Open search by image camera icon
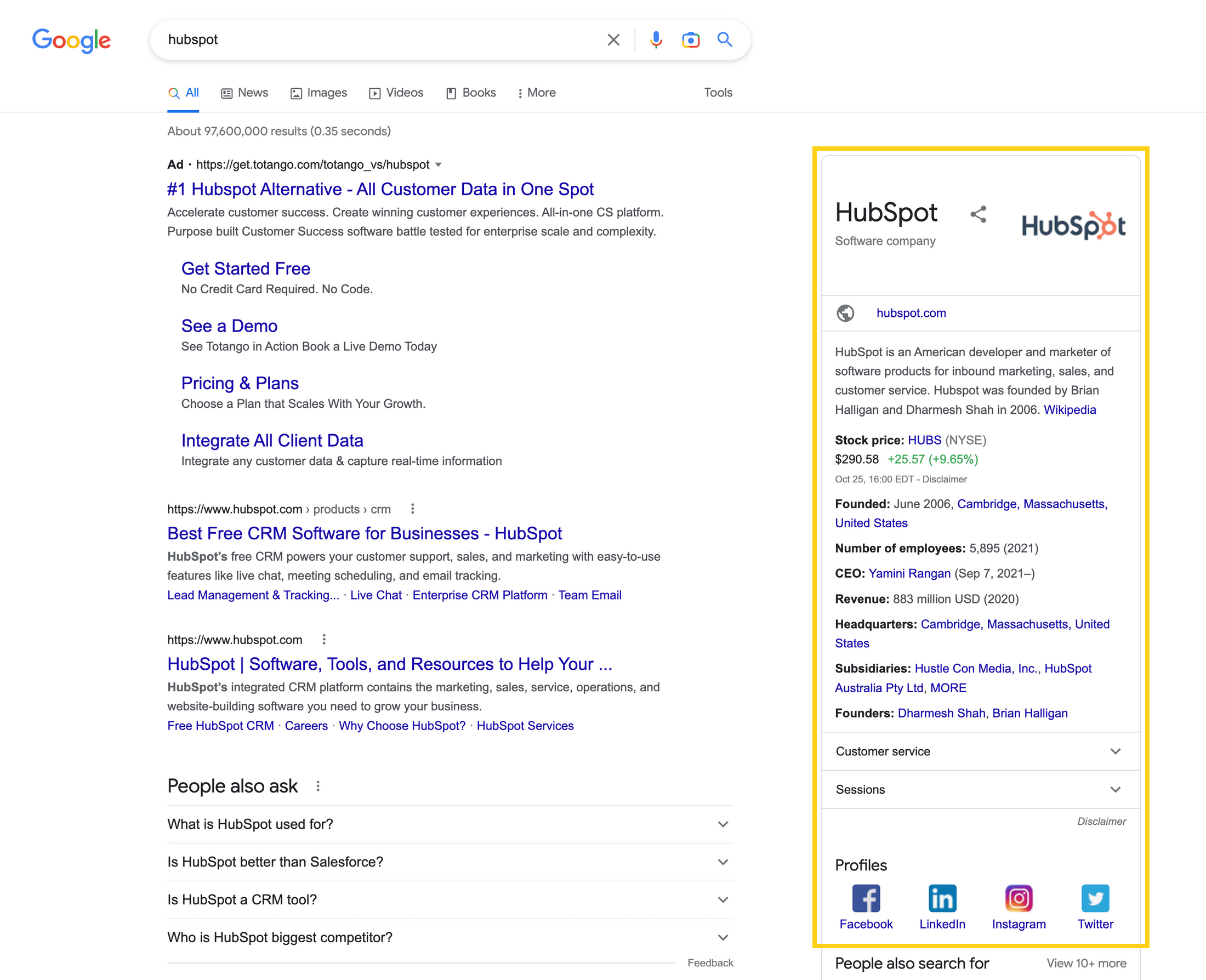Viewport: 1206px width, 980px height. pos(690,39)
